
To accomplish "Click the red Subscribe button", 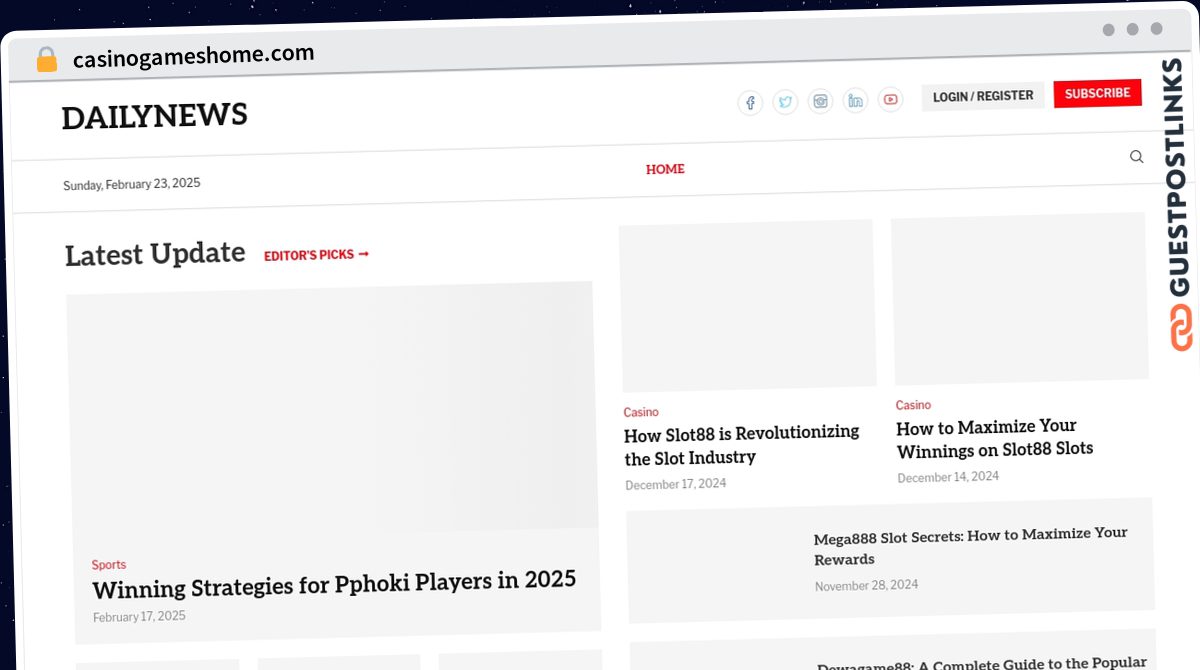I will 1097,93.
